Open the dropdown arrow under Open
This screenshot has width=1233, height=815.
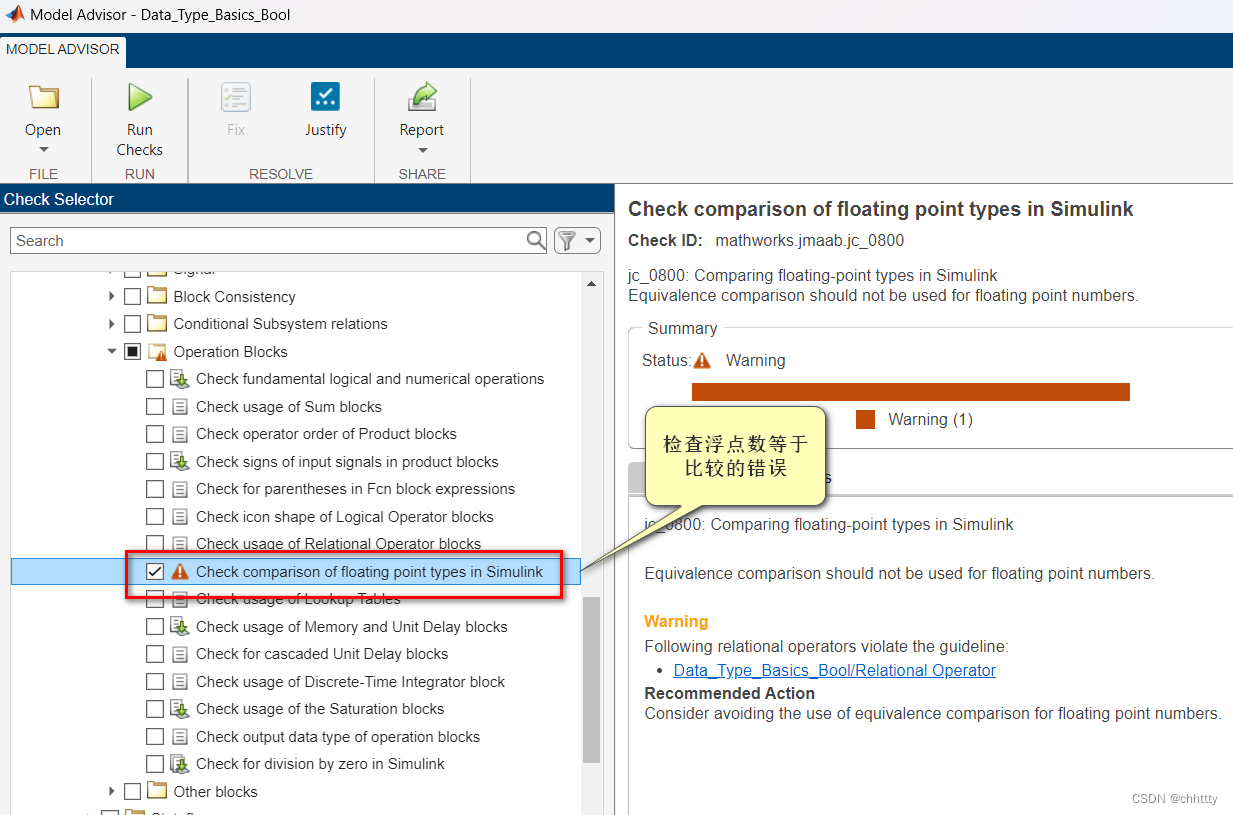coord(43,151)
